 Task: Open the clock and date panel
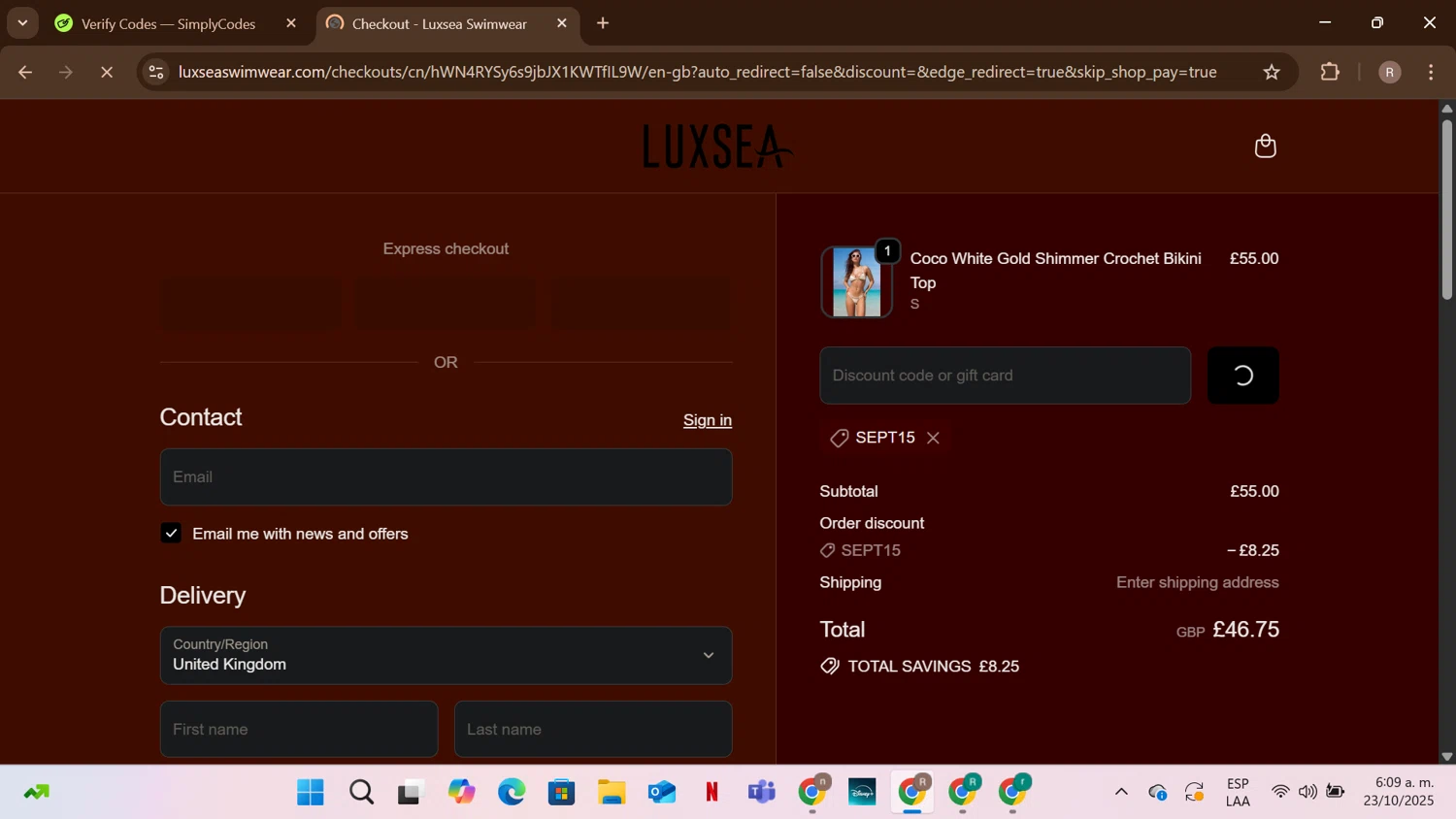(x=1399, y=792)
